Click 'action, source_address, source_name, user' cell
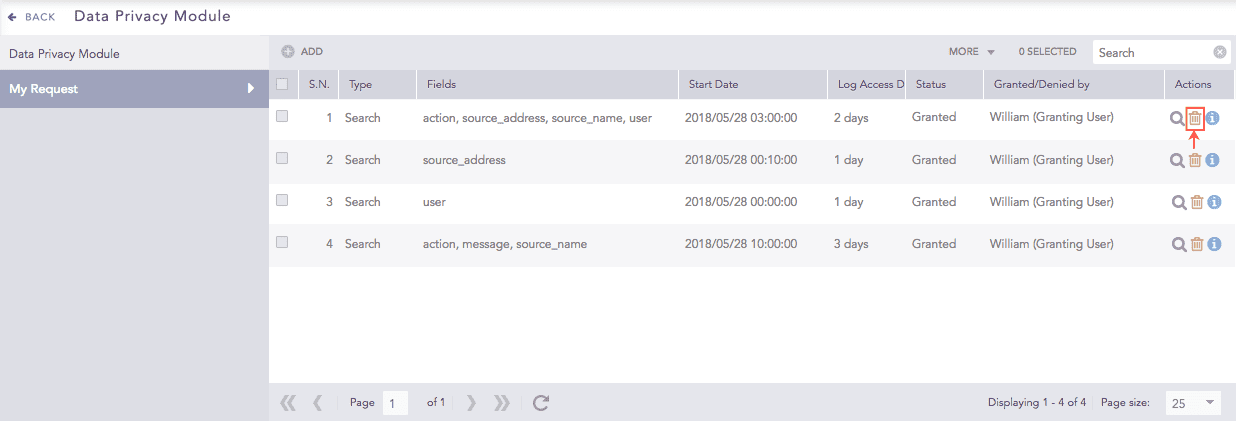Viewport: 1236px width, 421px height. (x=537, y=118)
